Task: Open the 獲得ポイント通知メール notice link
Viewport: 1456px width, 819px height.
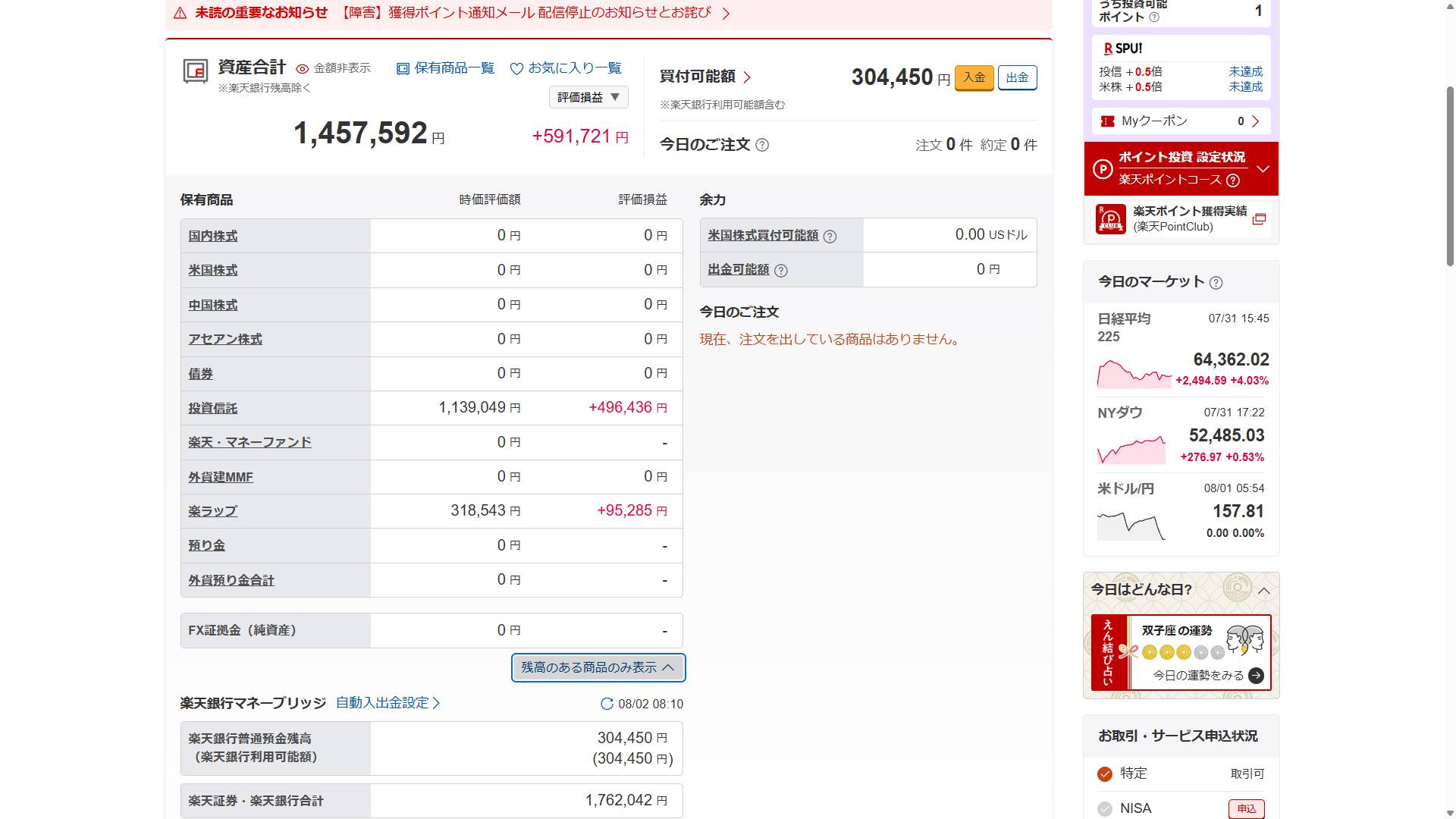Action: pyautogui.click(x=526, y=13)
